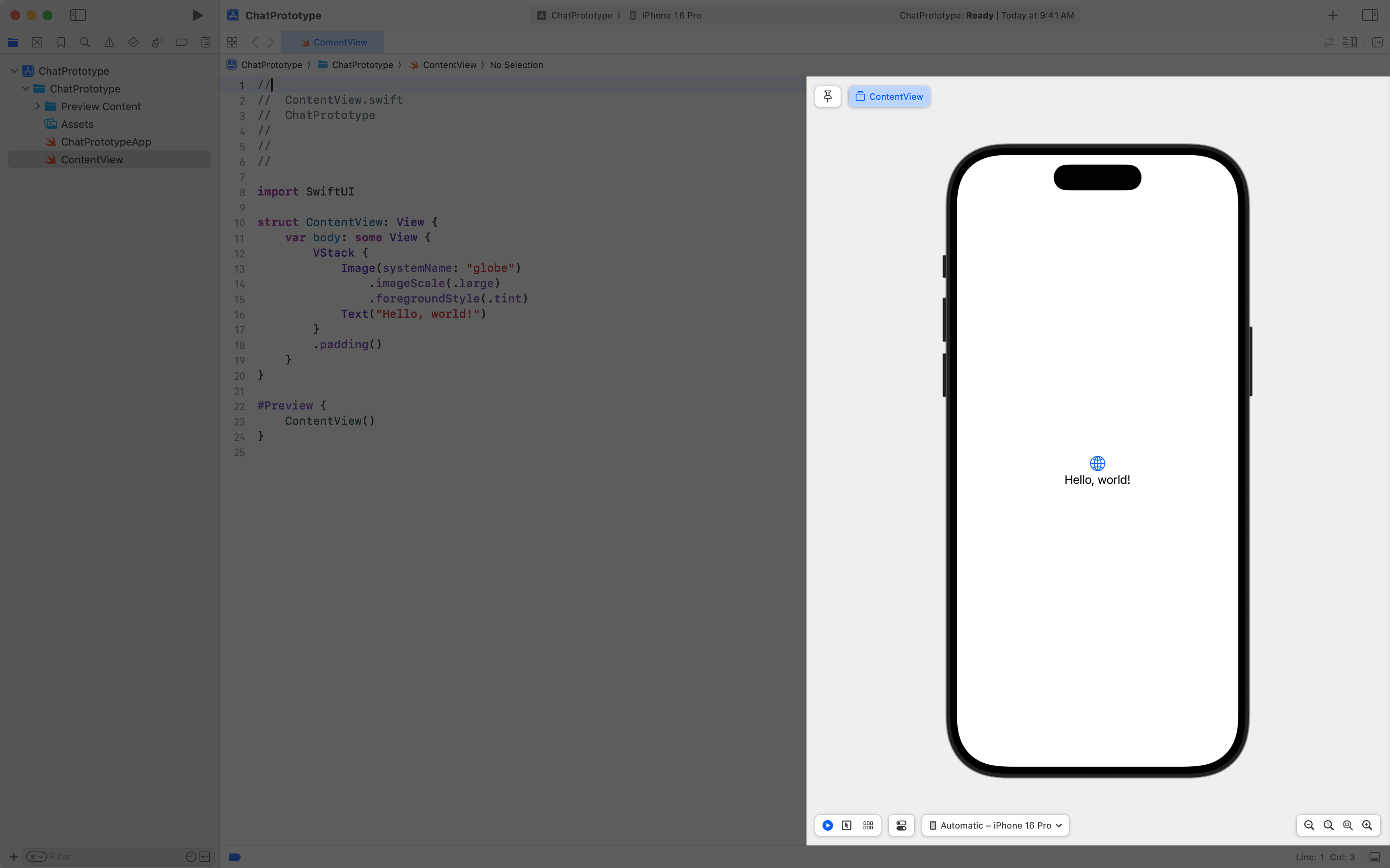Open the Project navigator
Image resolution: width=1390 pixels, height=868 pixels.
13,42
